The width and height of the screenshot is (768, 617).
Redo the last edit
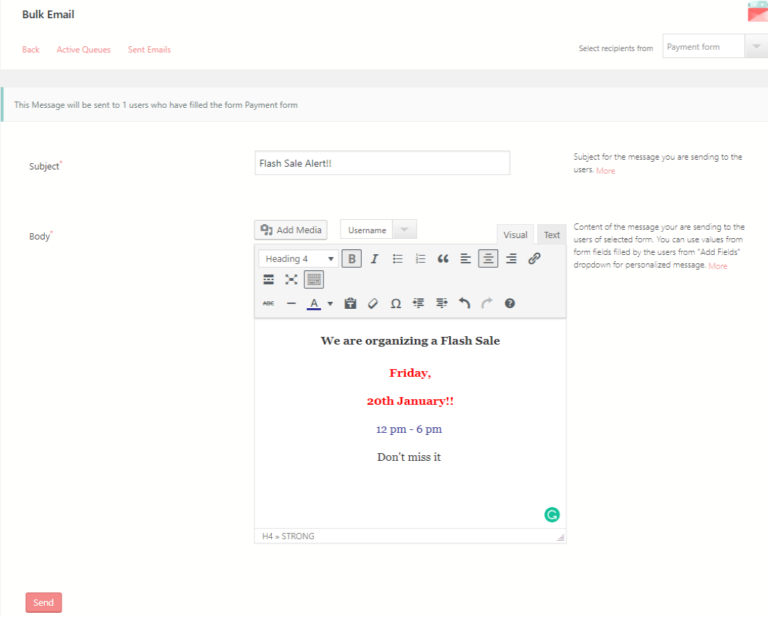(x=487, y=304)
